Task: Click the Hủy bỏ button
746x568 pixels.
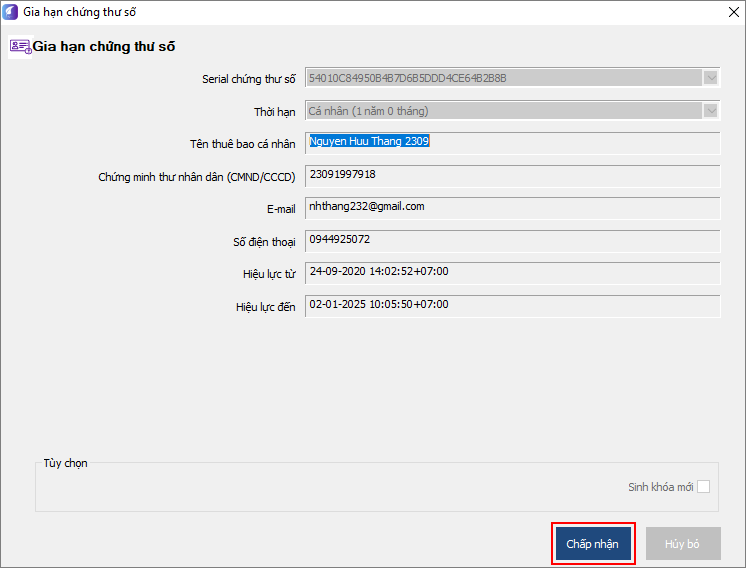Action: coord(683,544)
